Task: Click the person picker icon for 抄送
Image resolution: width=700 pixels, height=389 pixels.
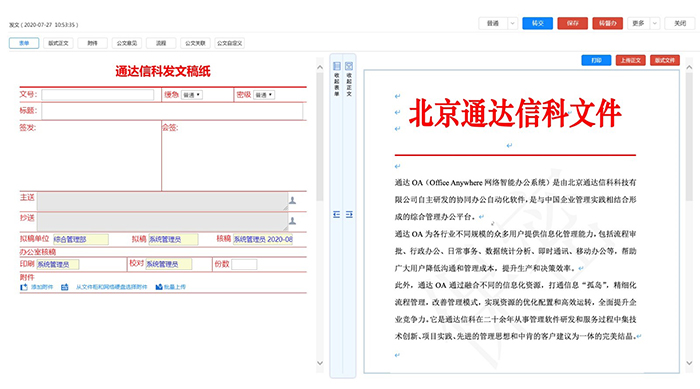Action: click(292, 221)
